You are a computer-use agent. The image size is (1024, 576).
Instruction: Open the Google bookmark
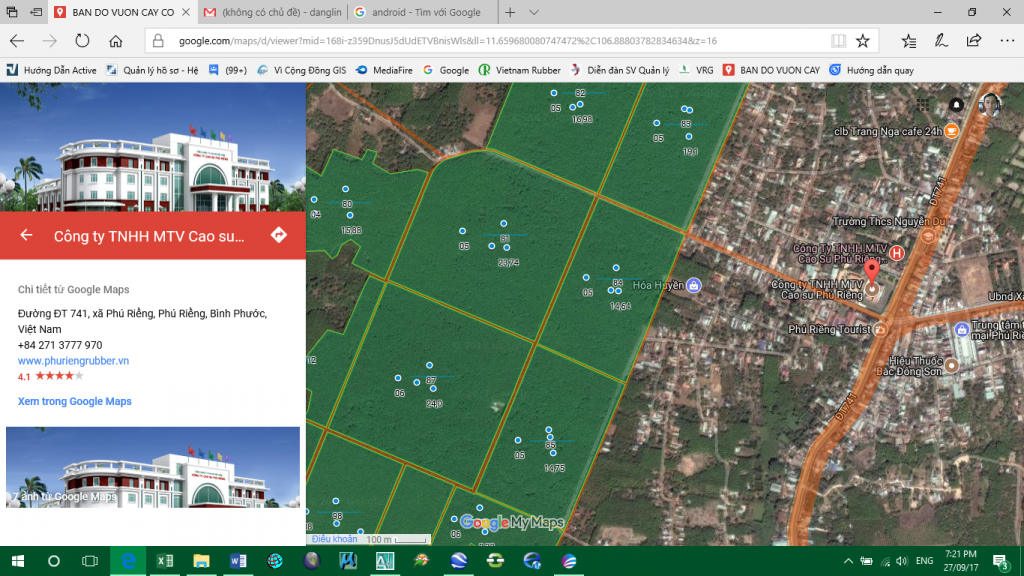point(445,71)
